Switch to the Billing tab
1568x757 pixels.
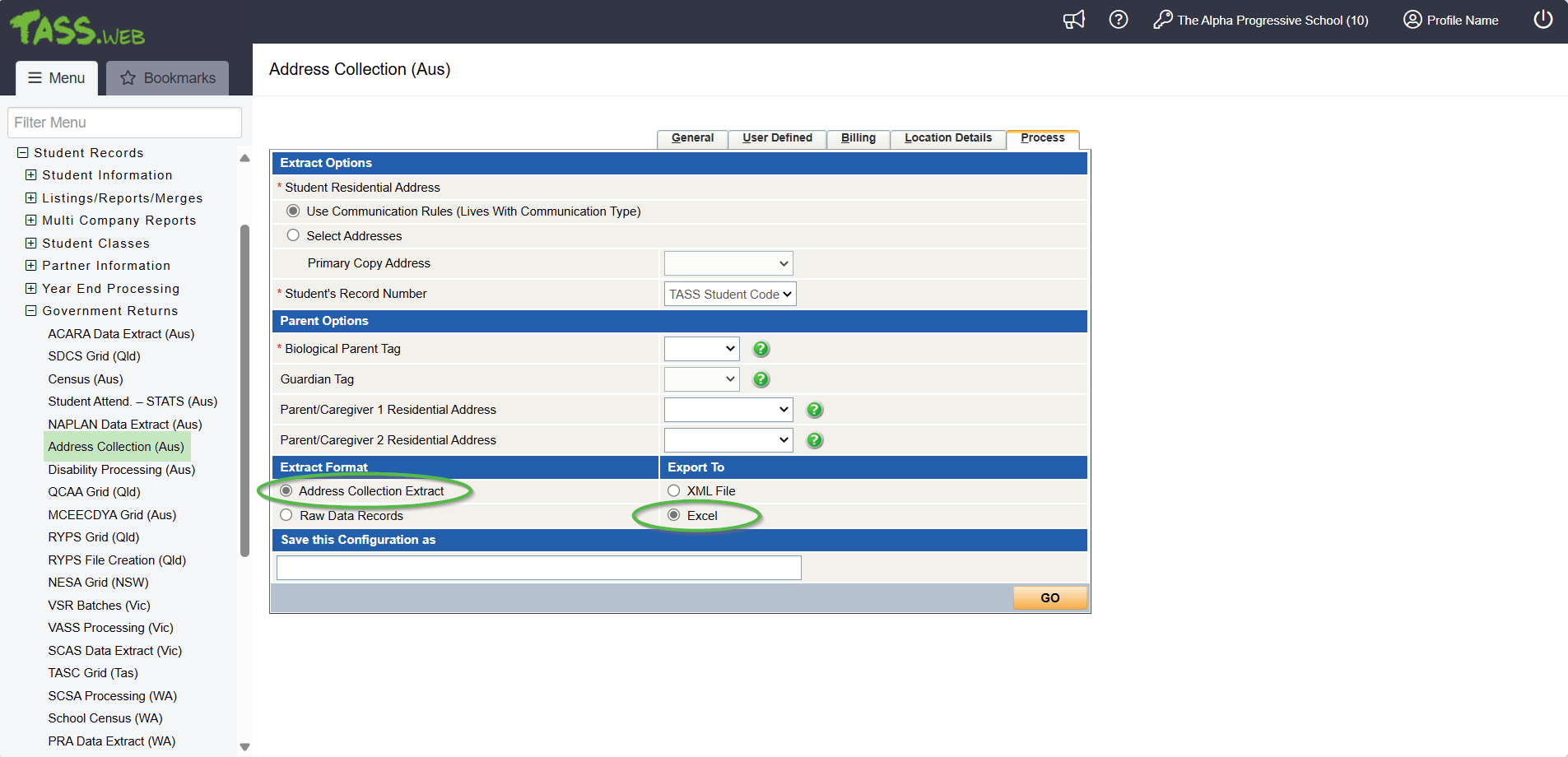click(x=858, y=138)
